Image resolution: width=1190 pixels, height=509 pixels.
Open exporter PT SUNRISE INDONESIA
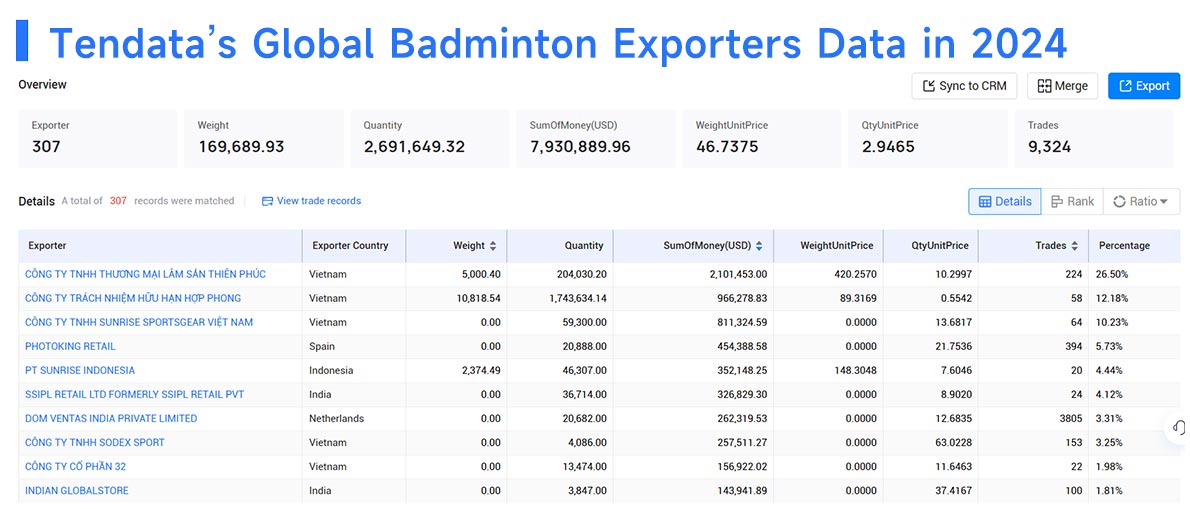pyautogui.click(x=80, y=370)
